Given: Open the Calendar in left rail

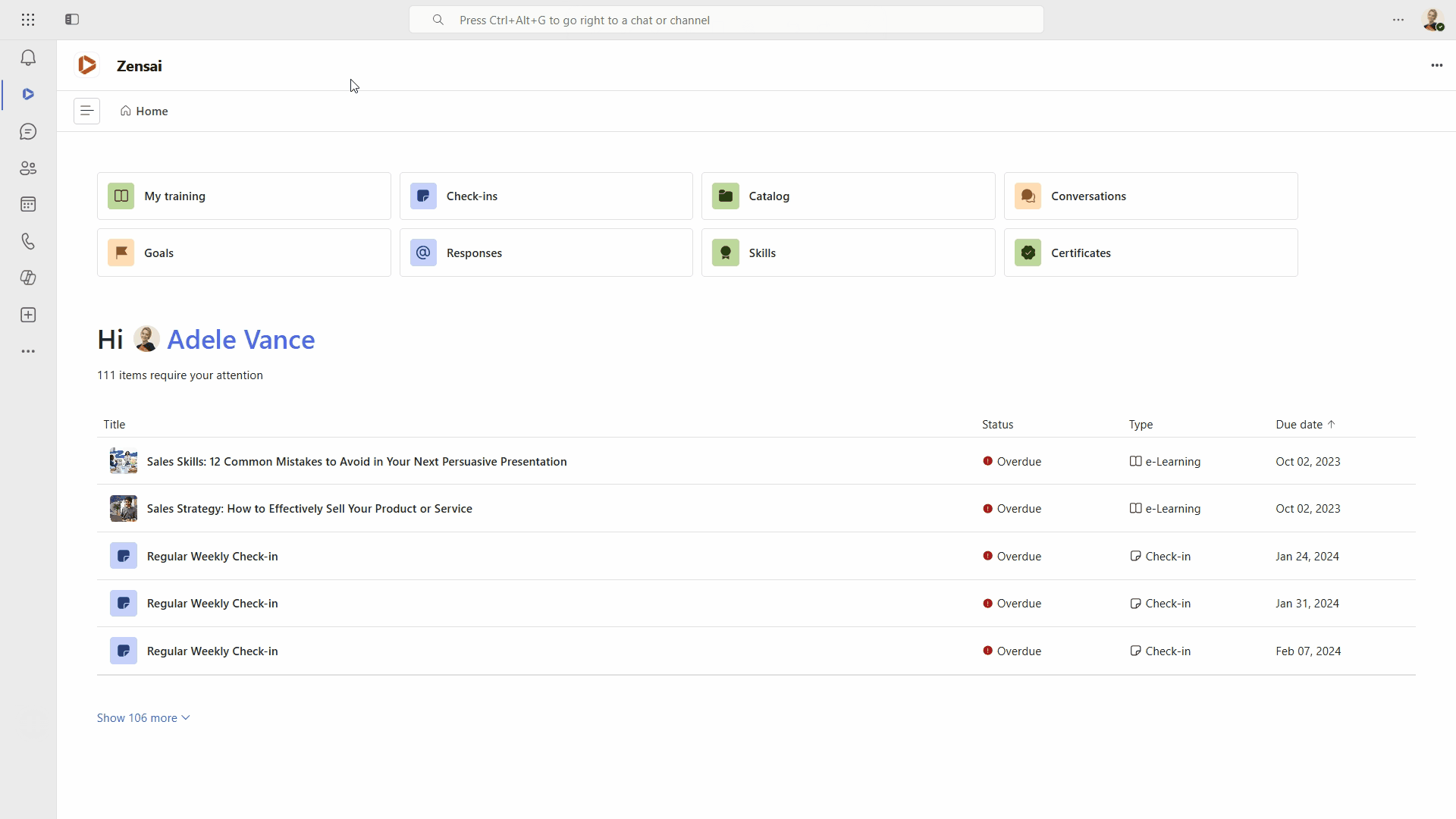Looking at the screenshot, I should pyautogui.click(x=28, y=205).
